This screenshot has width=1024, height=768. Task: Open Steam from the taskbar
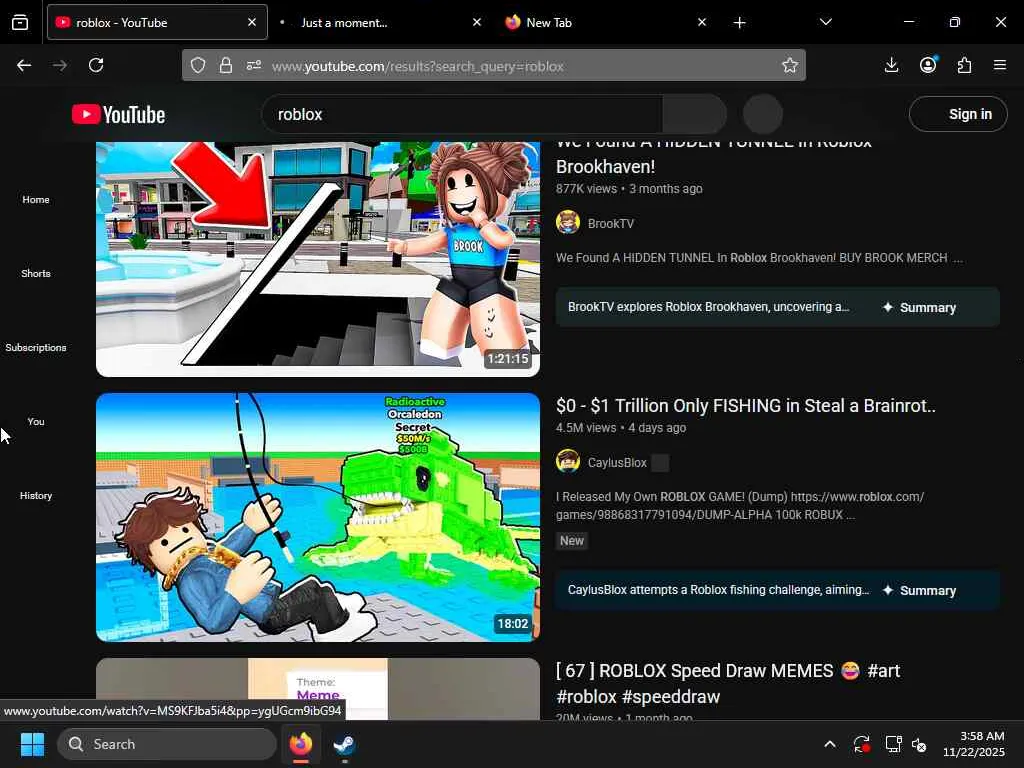click(344, 744)
